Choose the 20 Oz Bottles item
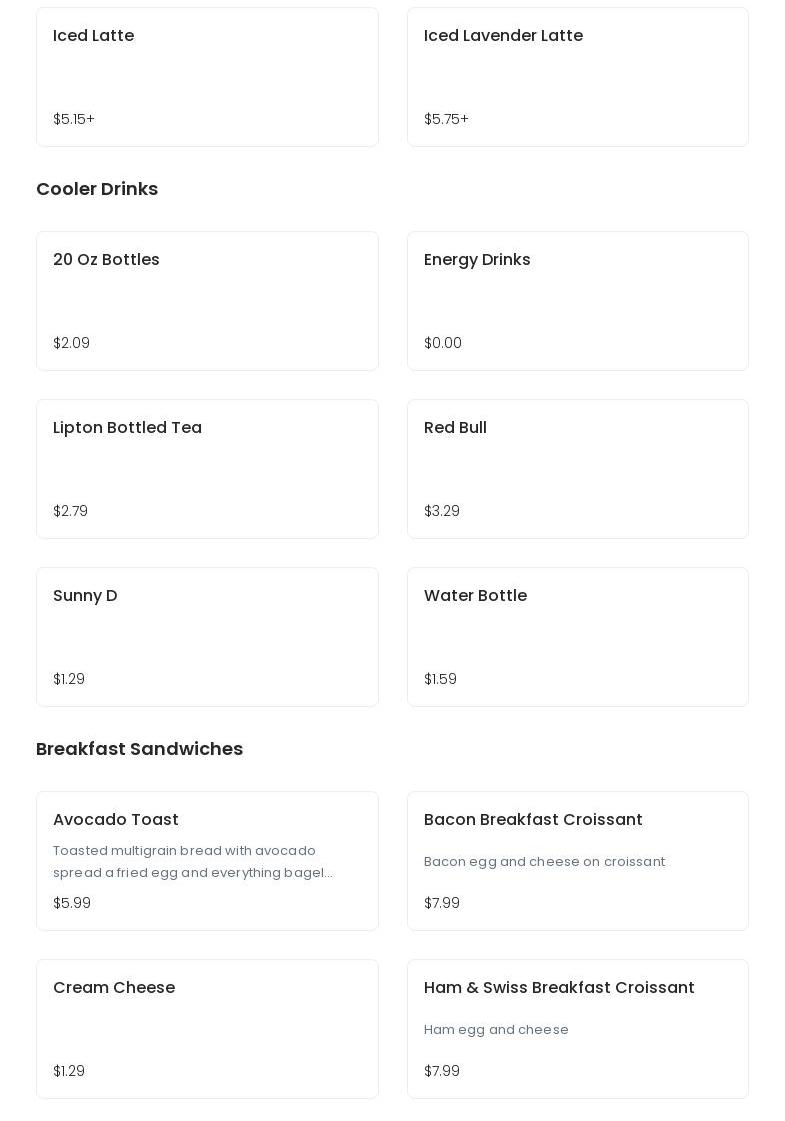 pos(207,301)
